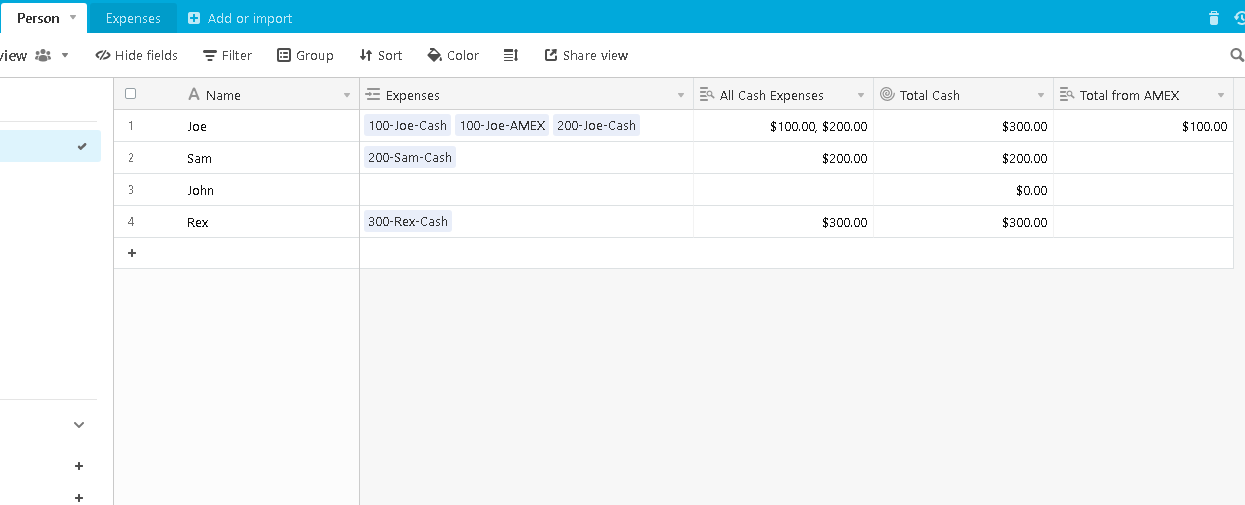Open Name column dropdown arrow
Screen dimensions: 1245x505
(347, 95)
